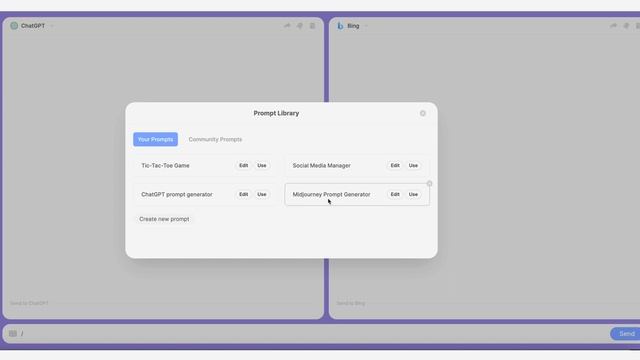
Task: Select the ChatGPT prompt generator title
Action: (177, 194)
